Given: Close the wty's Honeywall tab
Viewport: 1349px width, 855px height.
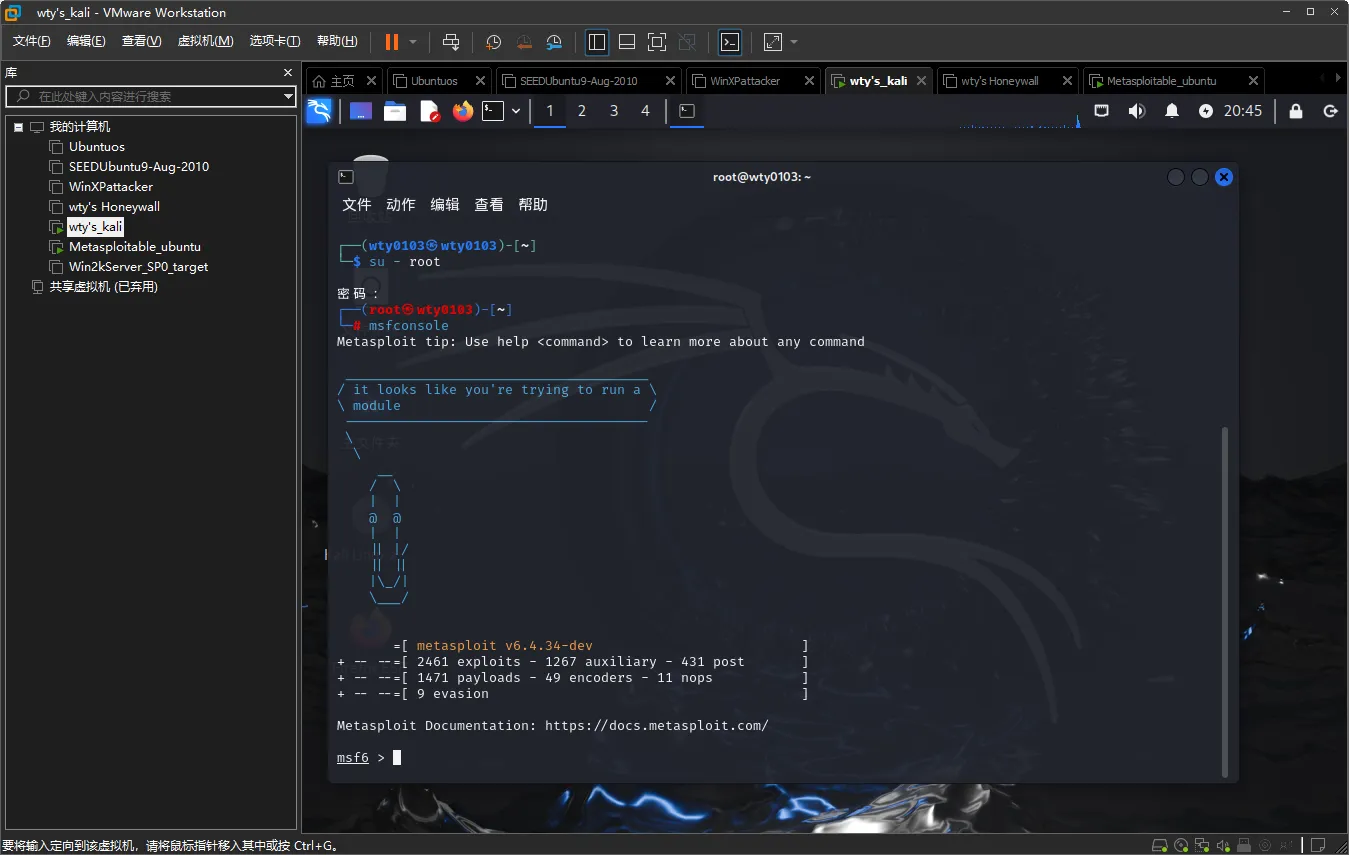Looking at the screenshot, I should pyautogui.click(x=1065, y=81).
